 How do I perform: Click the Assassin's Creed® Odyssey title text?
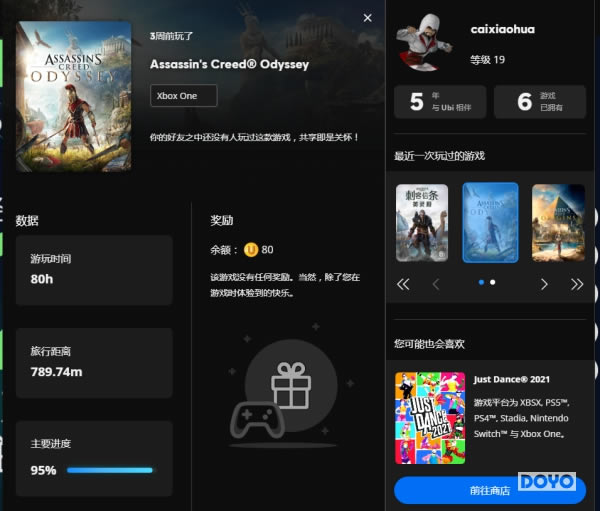click(x=229, y=64)
